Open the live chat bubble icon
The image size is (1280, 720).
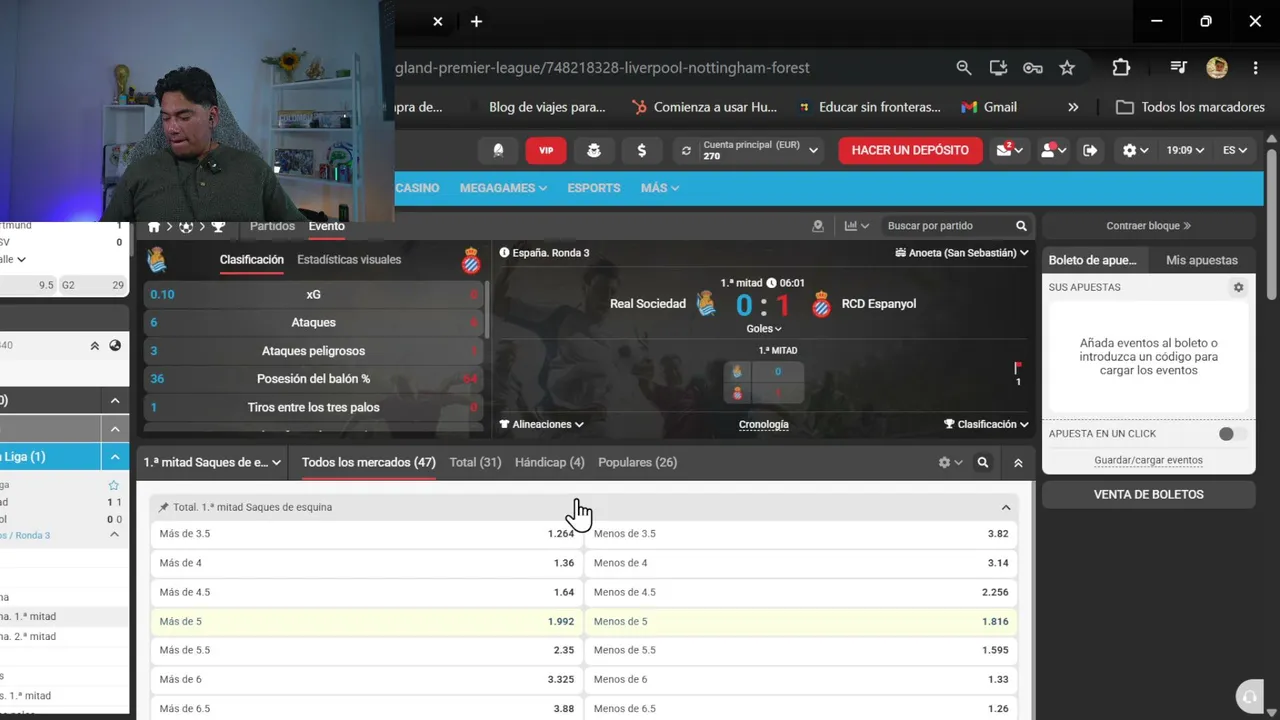click(1248, 697)
